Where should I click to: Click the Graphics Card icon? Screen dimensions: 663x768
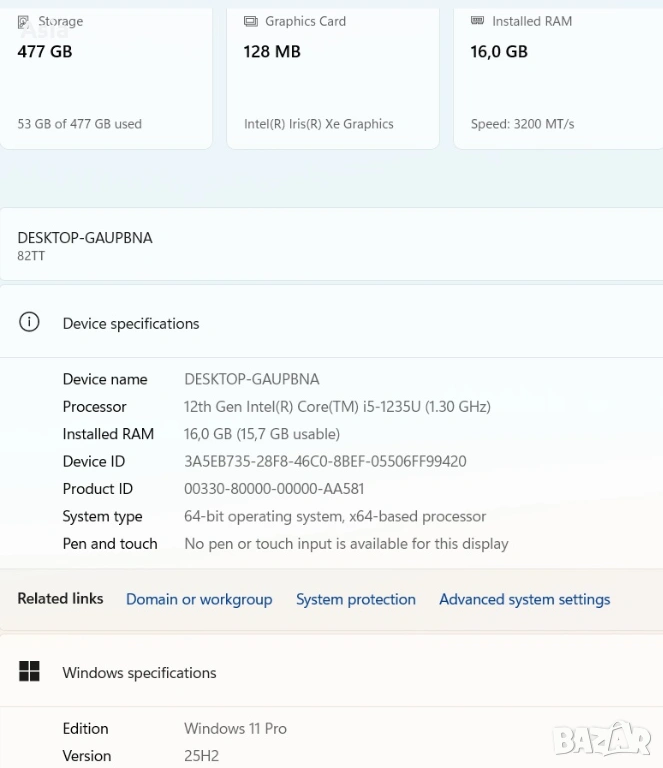250,21
